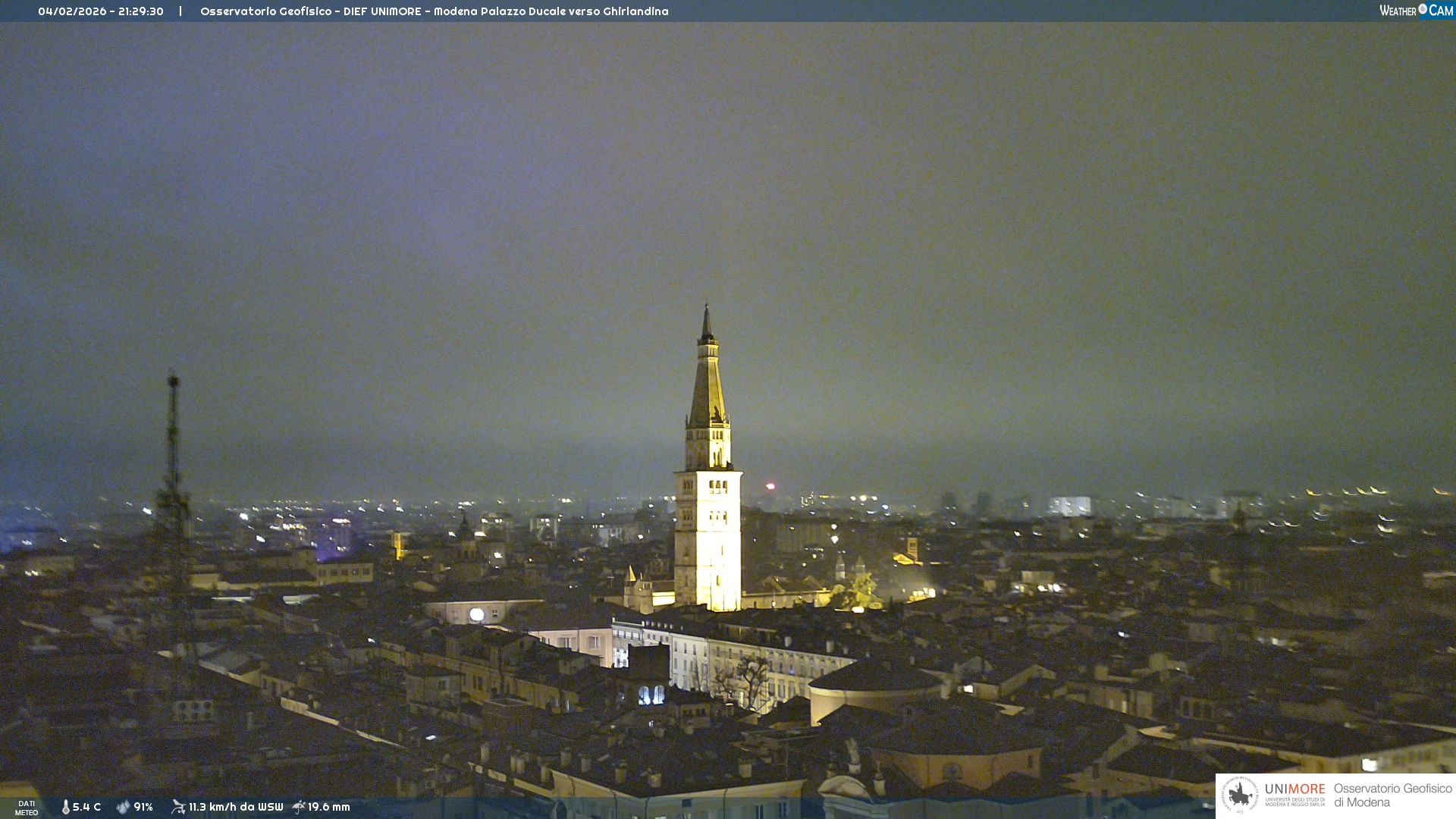The image size is (1456, 819).
Task: Click the rain umbrella precipitation icon
Action: click(x=299, y=807)
